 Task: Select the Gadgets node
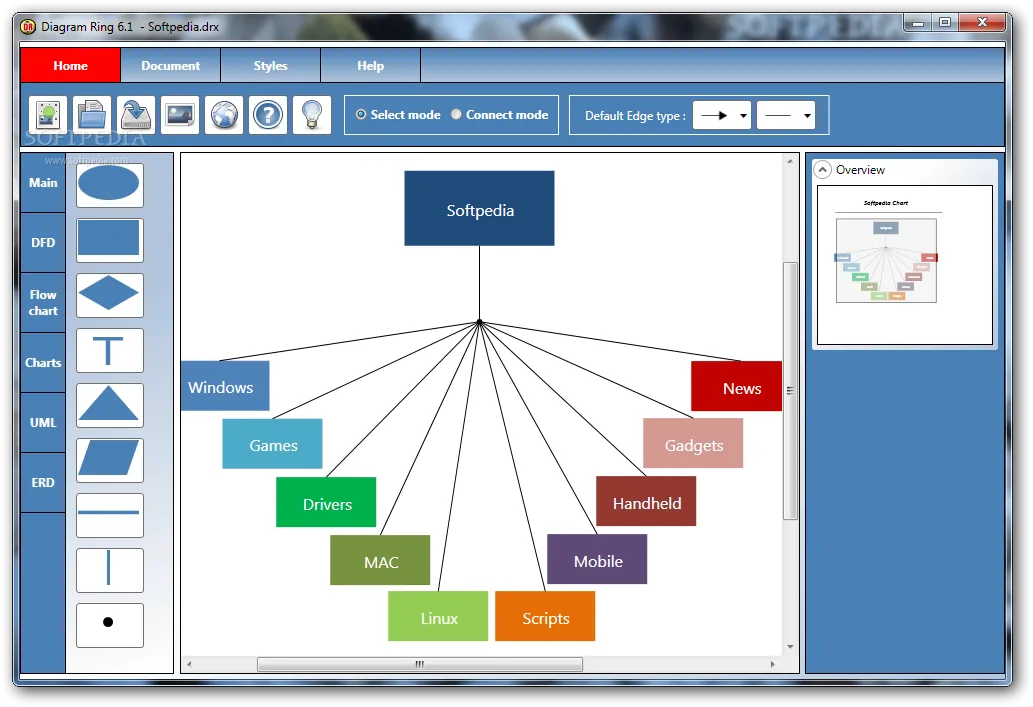(x=693, y=443)
